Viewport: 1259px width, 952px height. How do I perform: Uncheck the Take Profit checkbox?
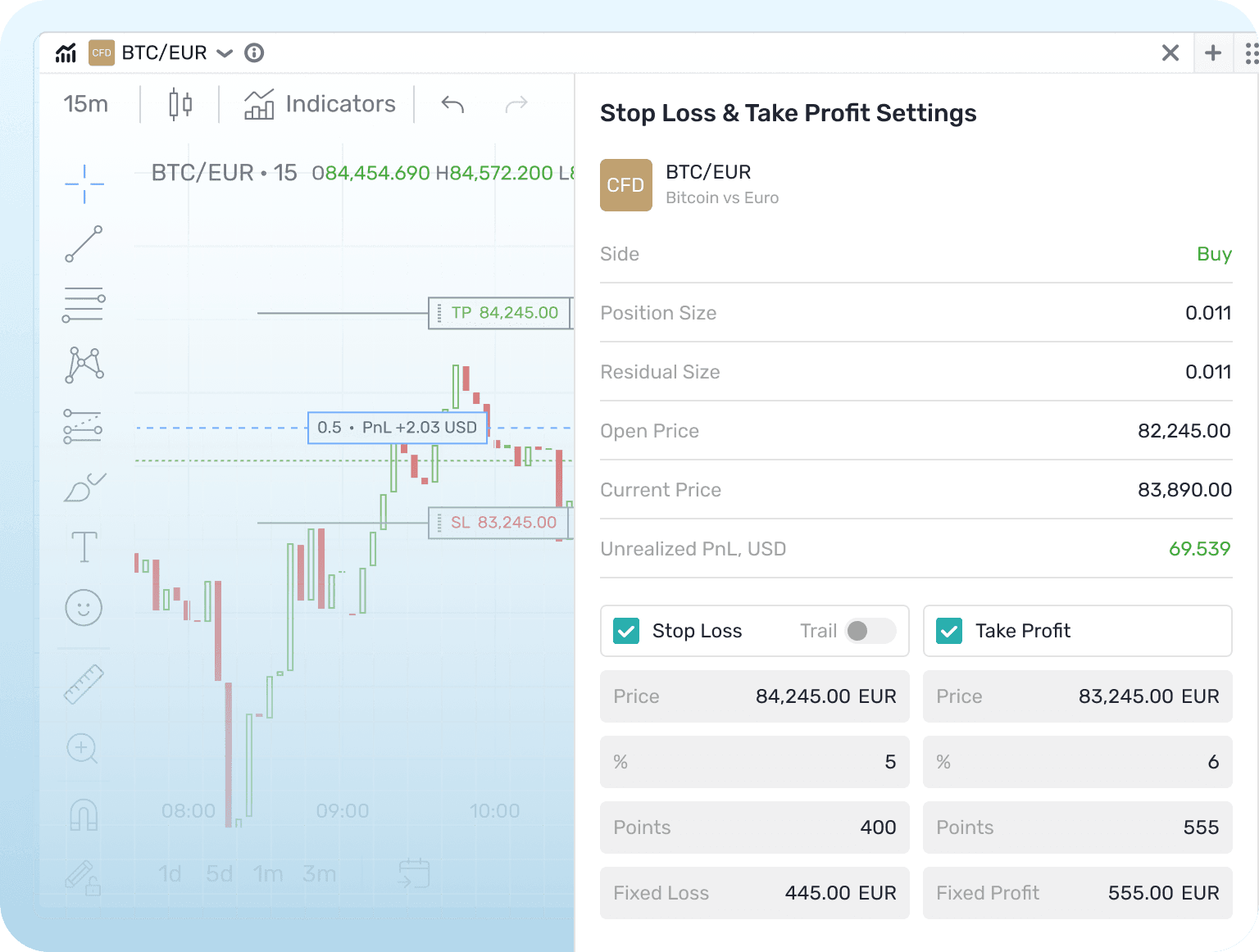point(949,631)
